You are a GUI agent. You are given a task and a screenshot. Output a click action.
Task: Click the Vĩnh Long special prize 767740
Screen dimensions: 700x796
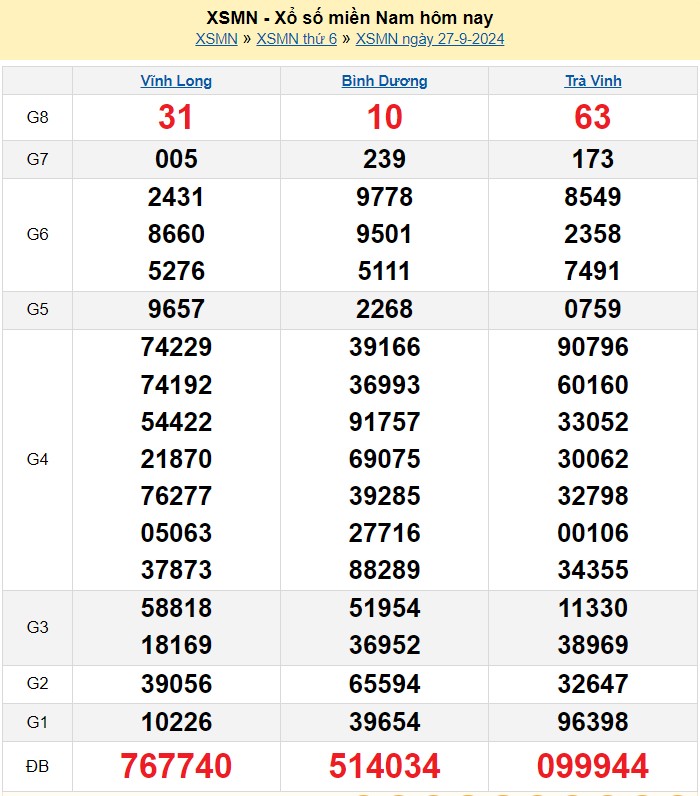coord(176,766)
